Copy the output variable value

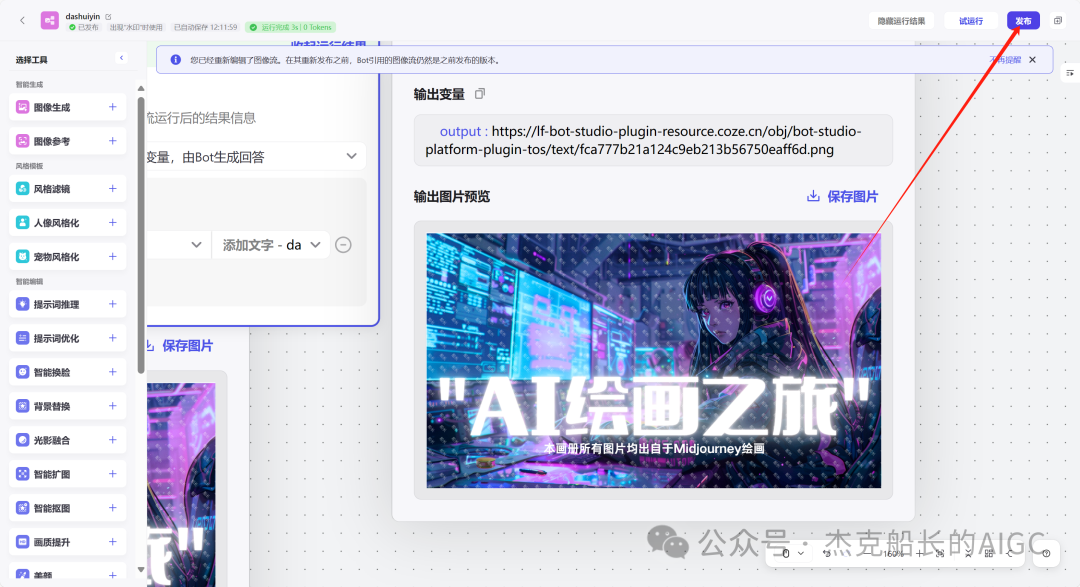point(480,94)
